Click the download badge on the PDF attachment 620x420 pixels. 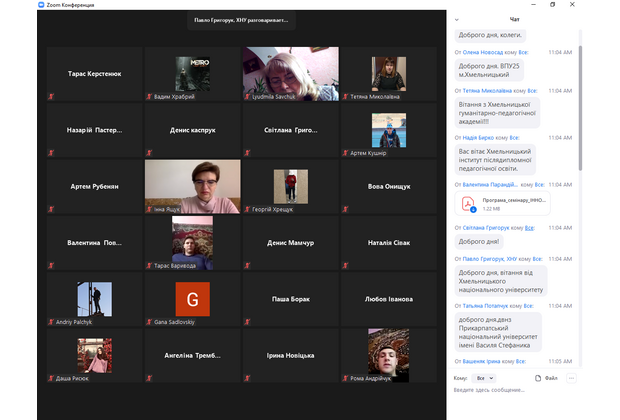click(474, 209)
